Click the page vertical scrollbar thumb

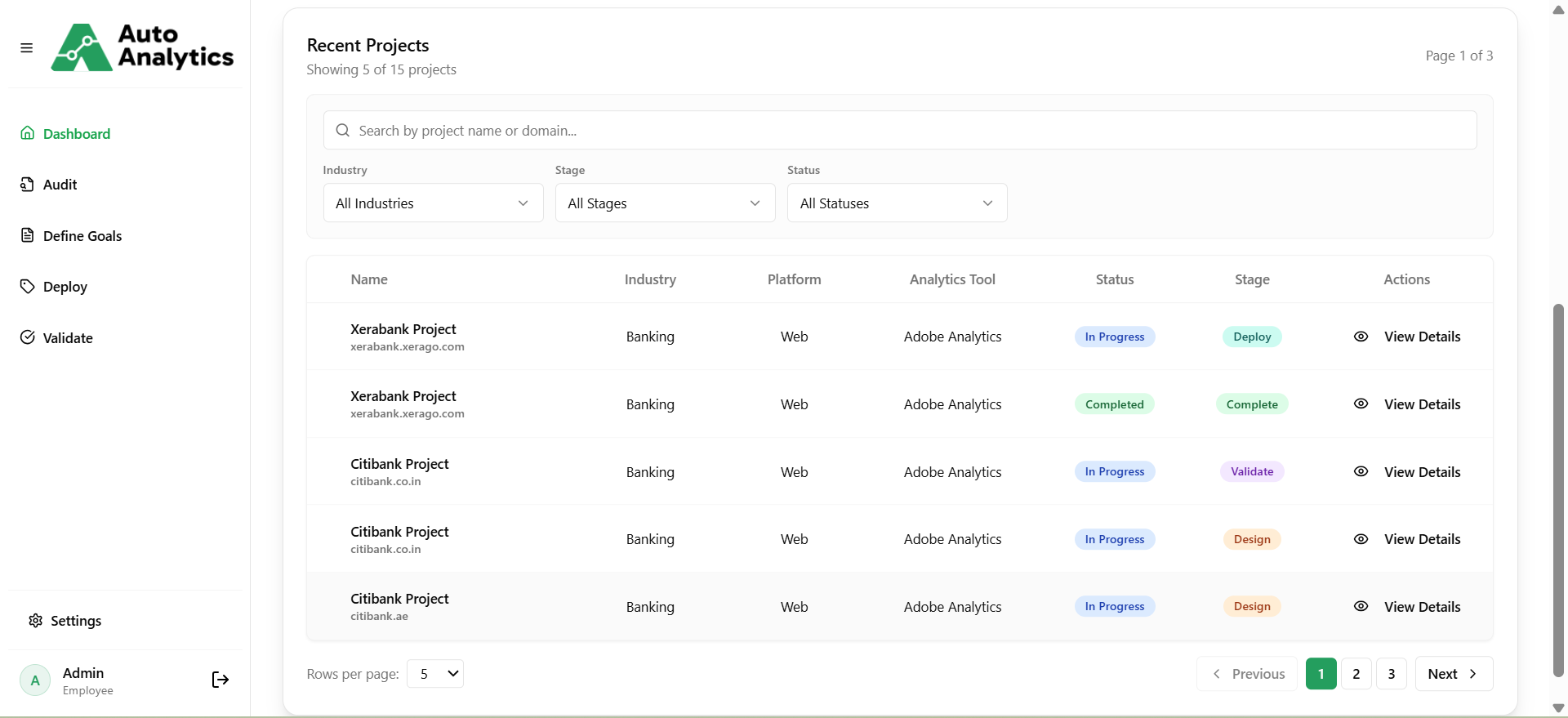[1558, 490]
